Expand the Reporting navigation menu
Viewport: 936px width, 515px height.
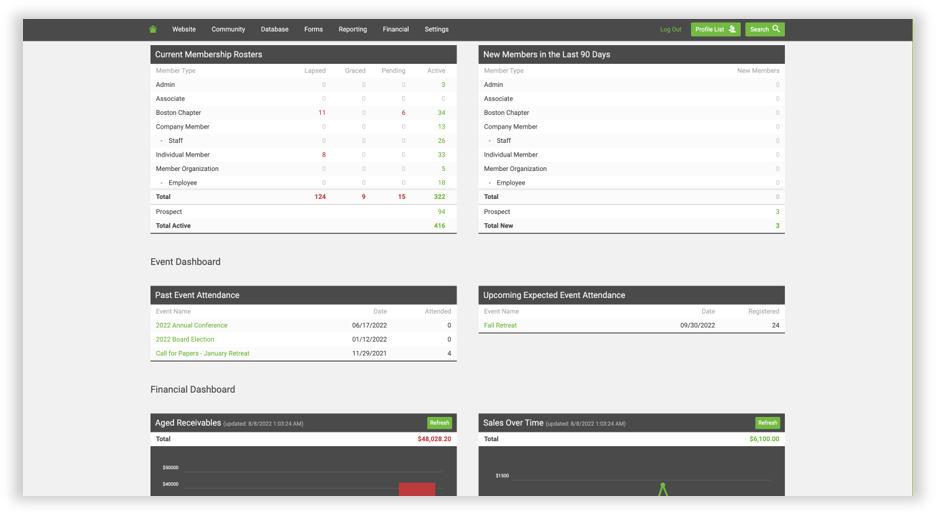click(352, 30)
